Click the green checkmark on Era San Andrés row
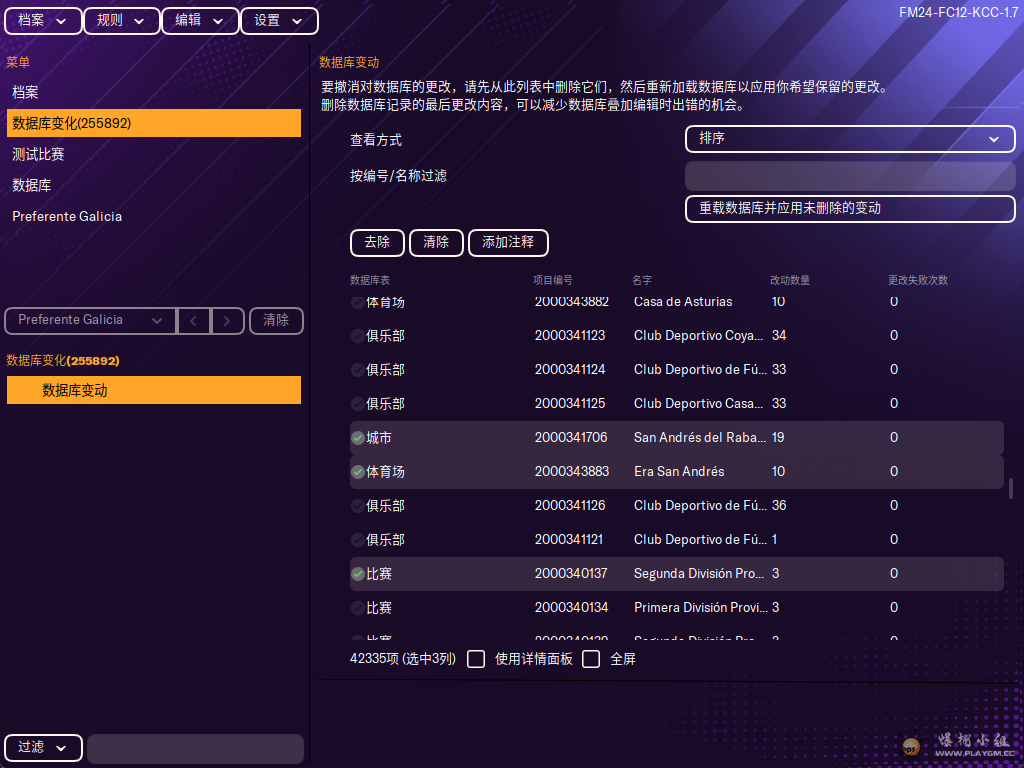Image resolution: width=1024 pixels, height=768 pixels. pyautogui.click(x=358, y=472)
